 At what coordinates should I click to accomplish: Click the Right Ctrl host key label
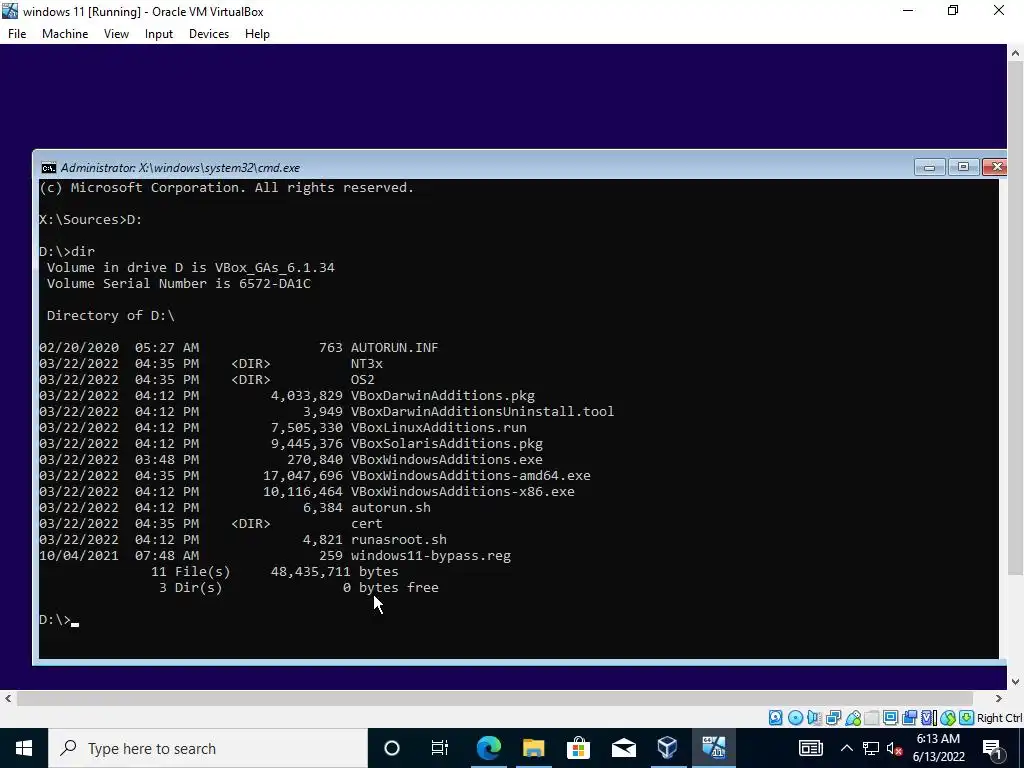tap(999, 718)
